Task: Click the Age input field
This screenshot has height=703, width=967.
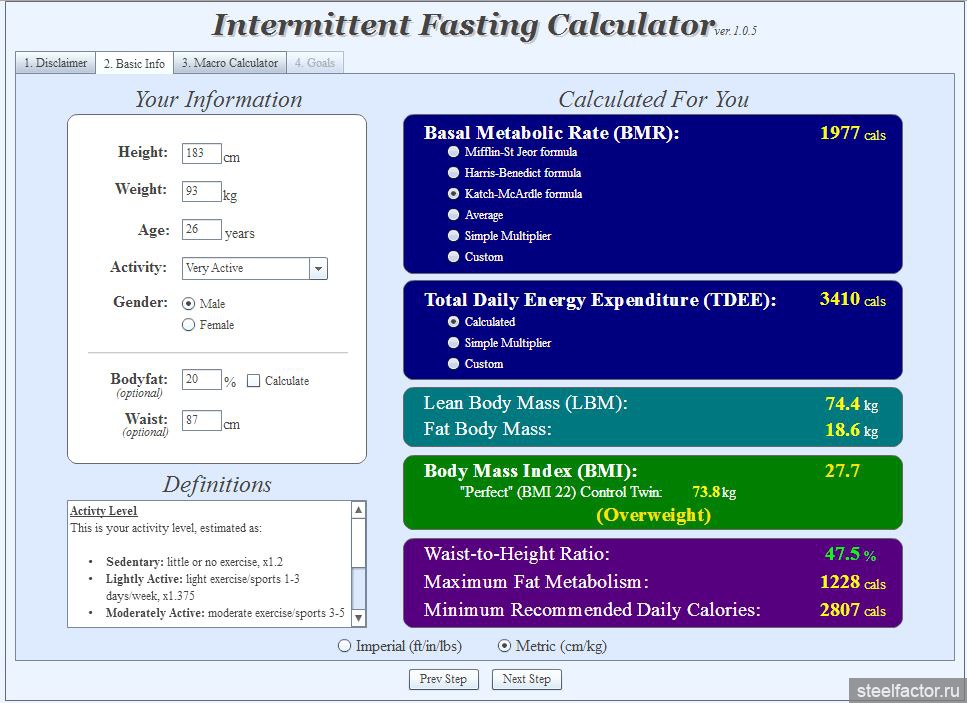Action: (x=202, y=229)
